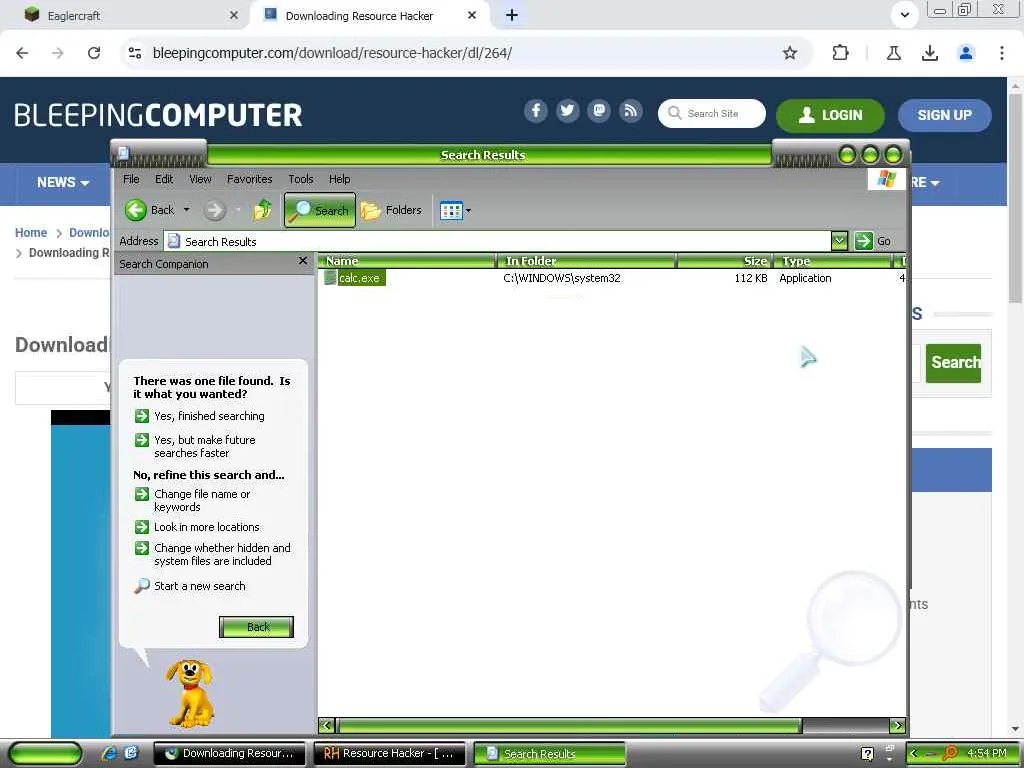Open Chrome profile avatar
This screenshot has height=768, width=1024.
click(x=966, y=53)
